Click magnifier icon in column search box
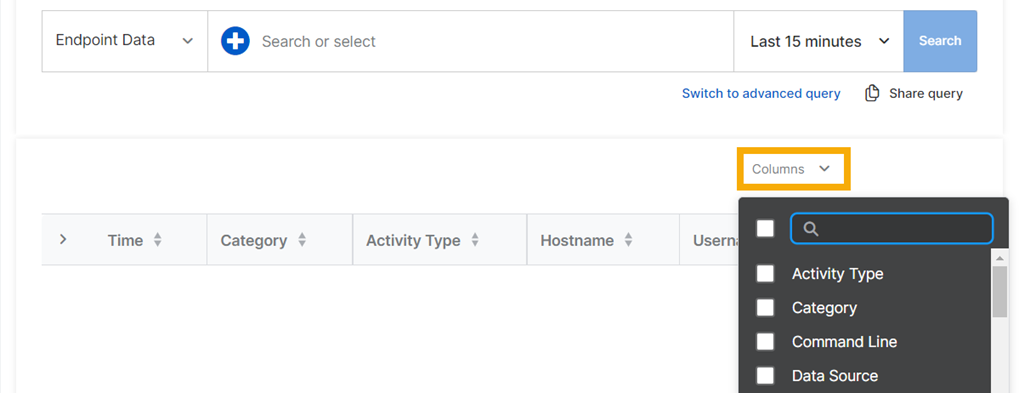 pyautogui.click(x=810, y=229)
